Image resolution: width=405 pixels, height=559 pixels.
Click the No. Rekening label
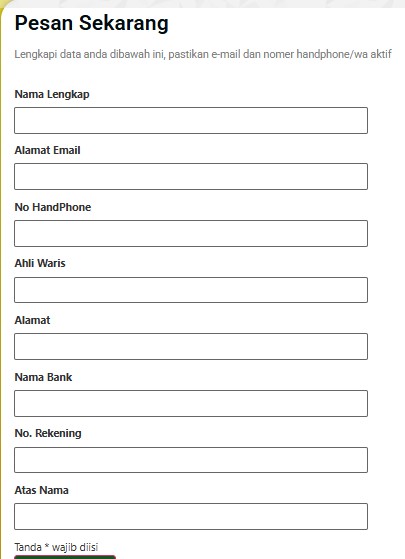click(x=48, y=433)
